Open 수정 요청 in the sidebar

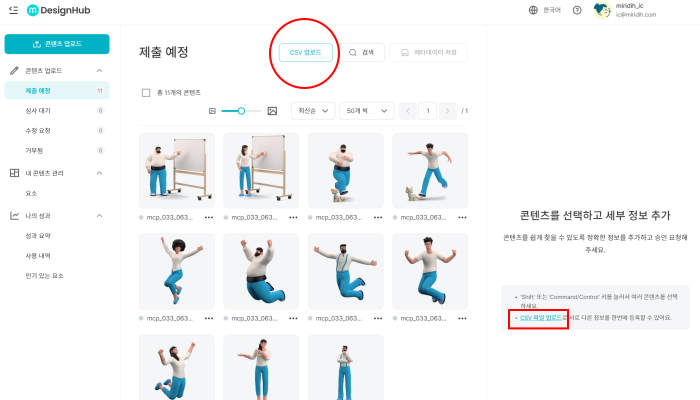pos(37,130)
